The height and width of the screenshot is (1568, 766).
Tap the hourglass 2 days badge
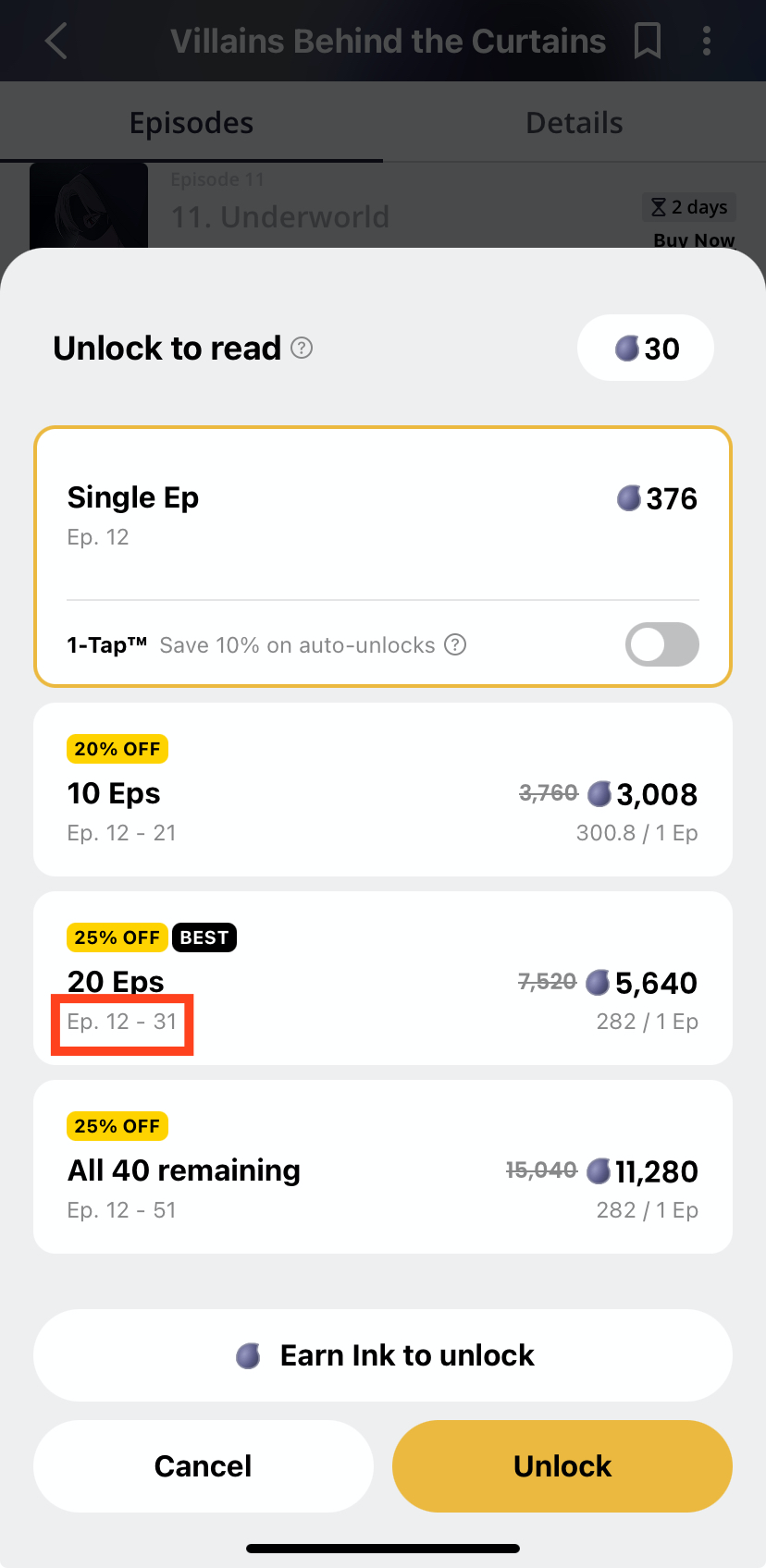click(x=689, y=207)
